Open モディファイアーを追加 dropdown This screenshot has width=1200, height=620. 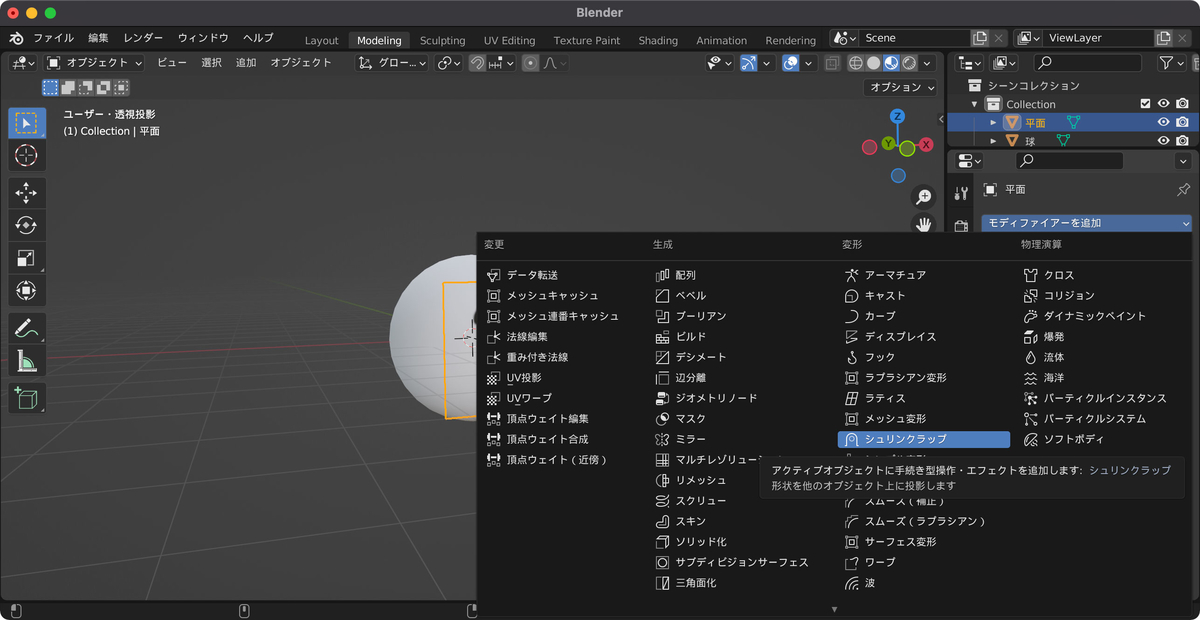coord(1087,223)
